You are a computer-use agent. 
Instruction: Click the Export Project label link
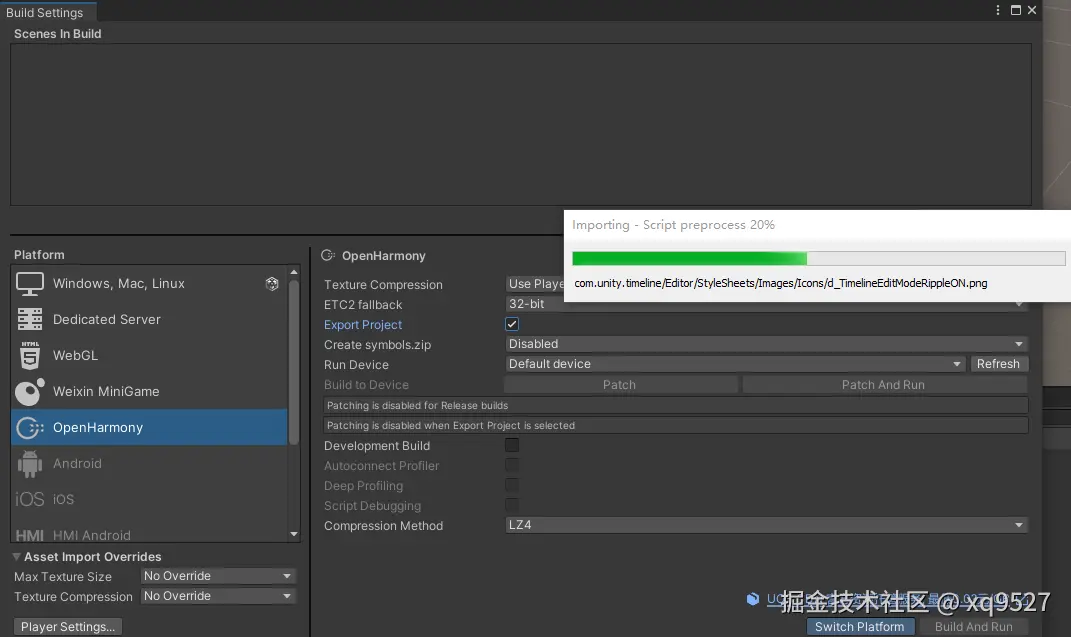click(363, 325)
